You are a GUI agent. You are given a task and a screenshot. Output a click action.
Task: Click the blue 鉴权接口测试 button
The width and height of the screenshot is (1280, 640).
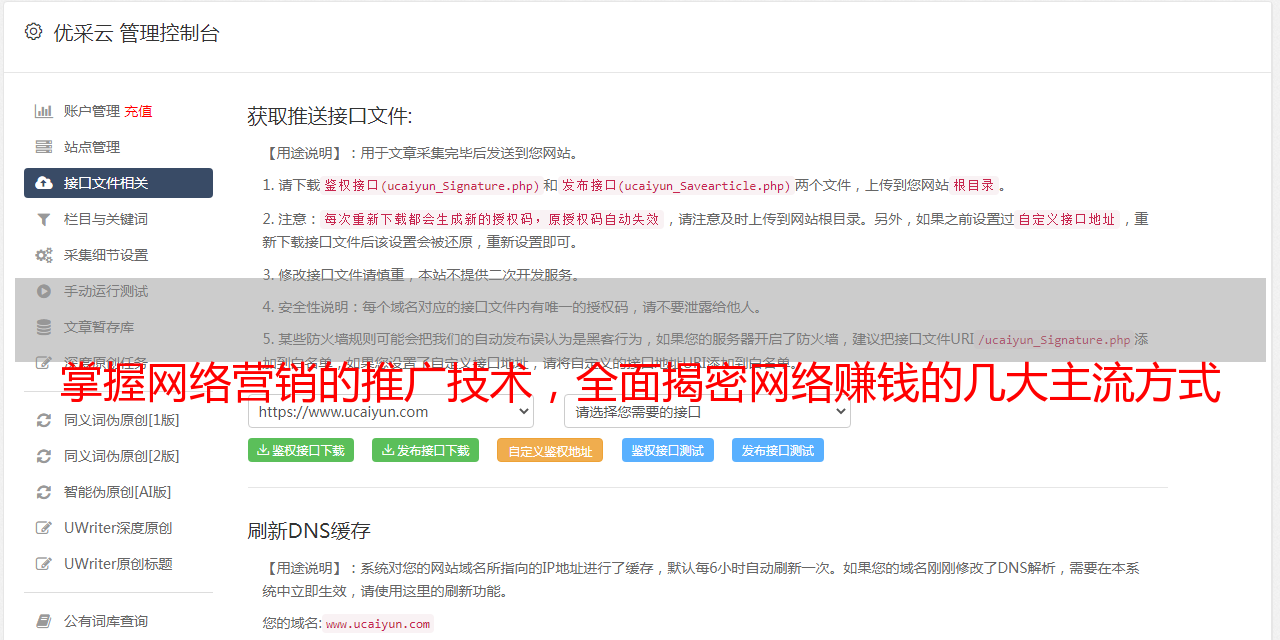pyautogui.click(x=668, y=450)
